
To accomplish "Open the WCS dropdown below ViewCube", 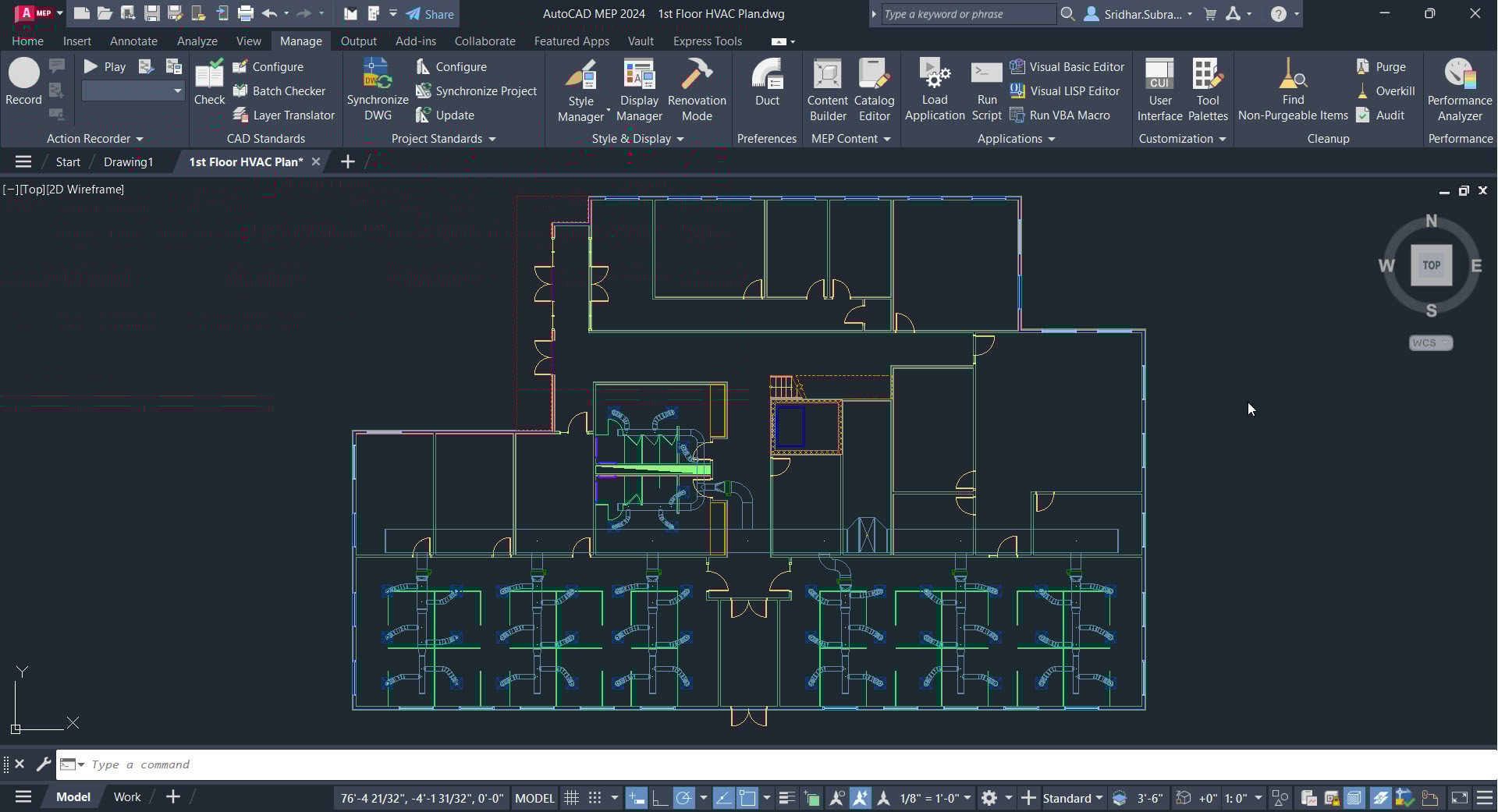I will (x=1431, y=342).
